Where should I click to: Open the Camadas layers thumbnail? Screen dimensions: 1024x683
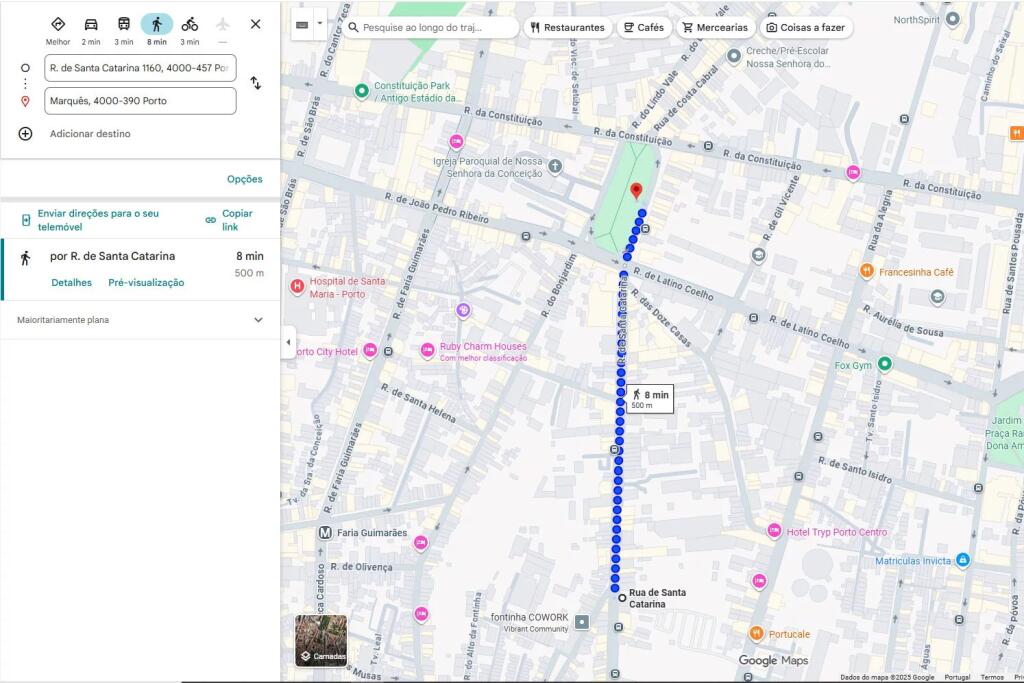321,640
